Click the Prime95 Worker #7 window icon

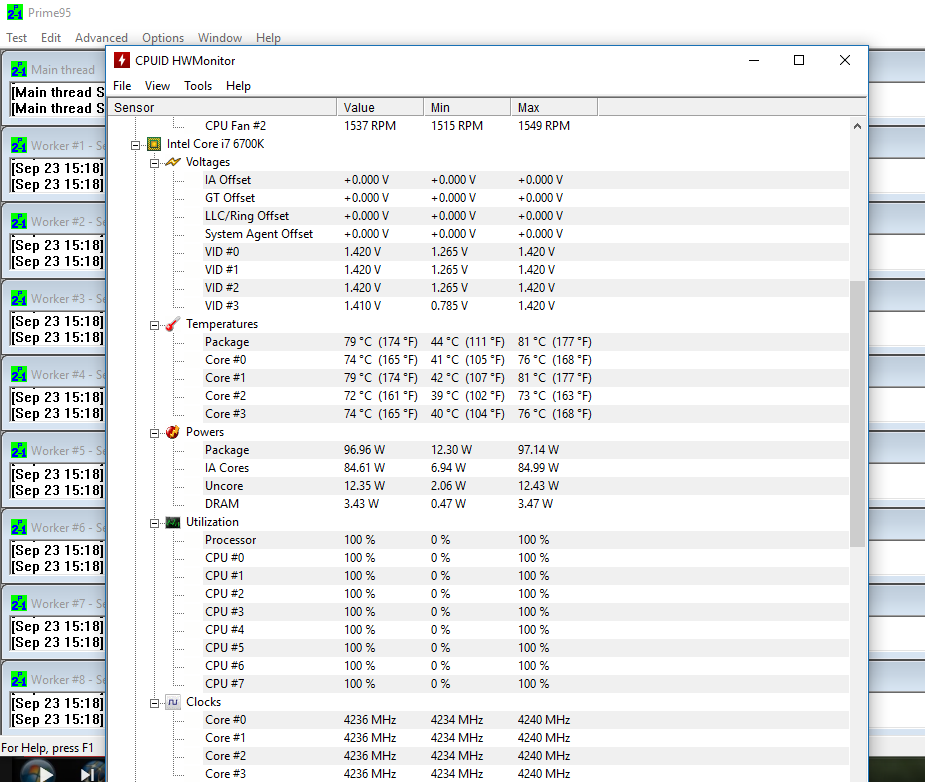(19, 604)
